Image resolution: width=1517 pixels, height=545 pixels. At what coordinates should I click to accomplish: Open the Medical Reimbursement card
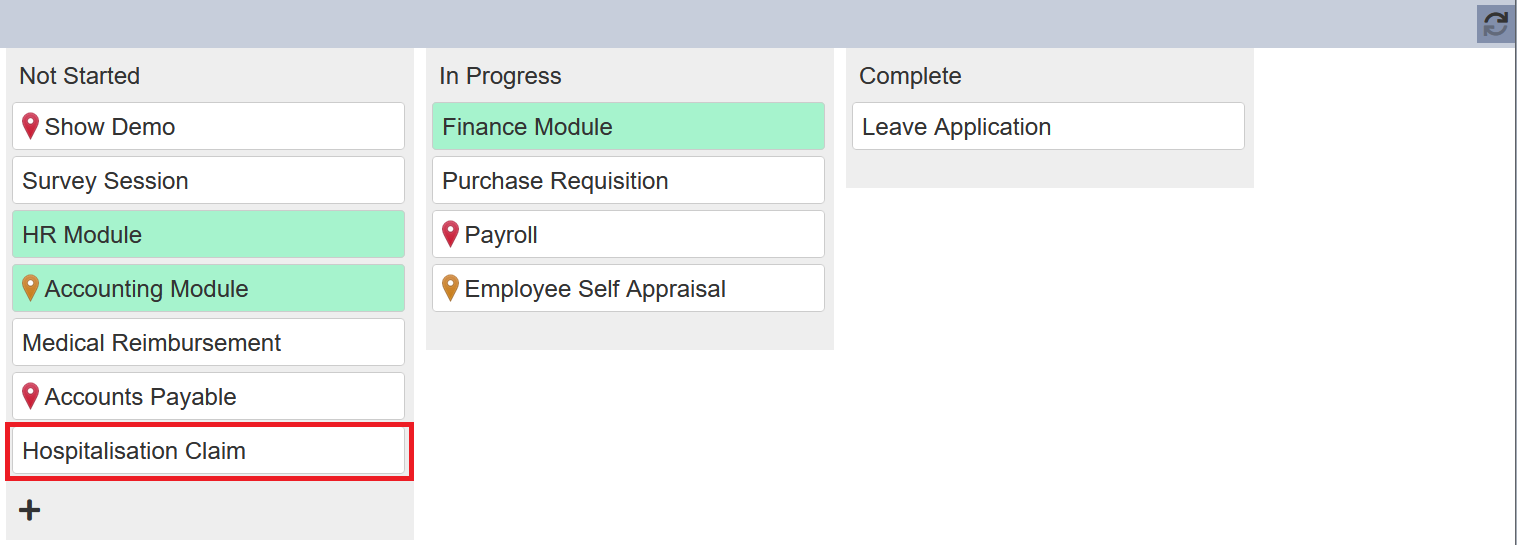pyautogui.click(x=208, y=342)
